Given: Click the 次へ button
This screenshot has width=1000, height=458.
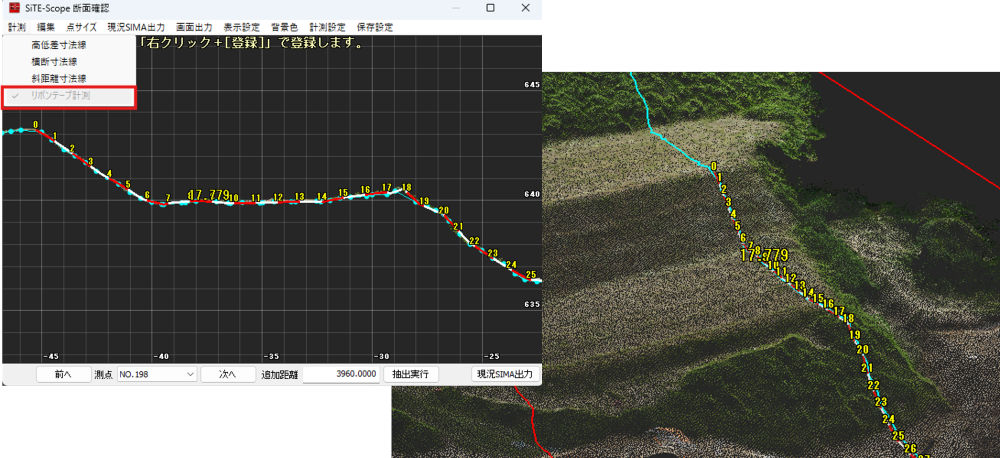Looking at the screenshot, I should coord(227,374).
